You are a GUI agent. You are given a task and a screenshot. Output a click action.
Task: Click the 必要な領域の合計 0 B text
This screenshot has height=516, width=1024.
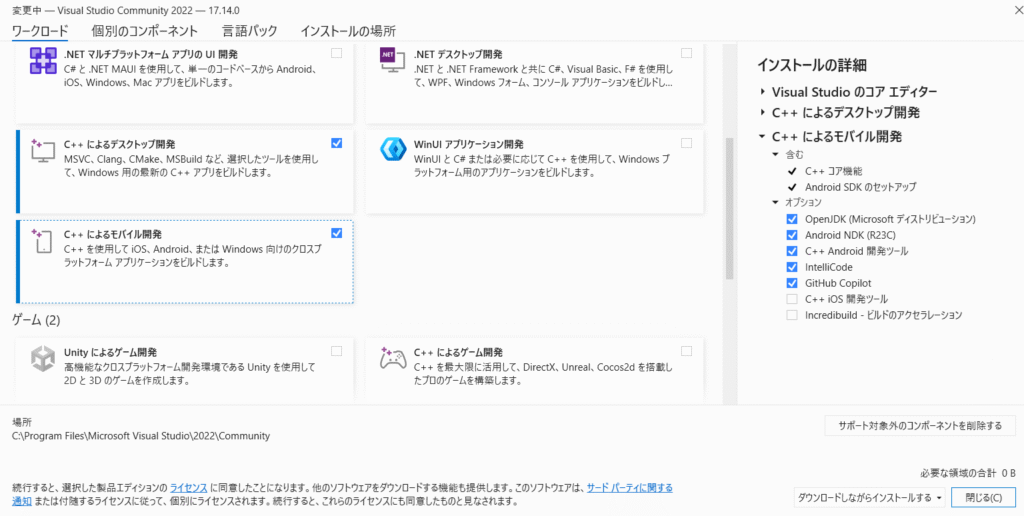tap(968, 472)
